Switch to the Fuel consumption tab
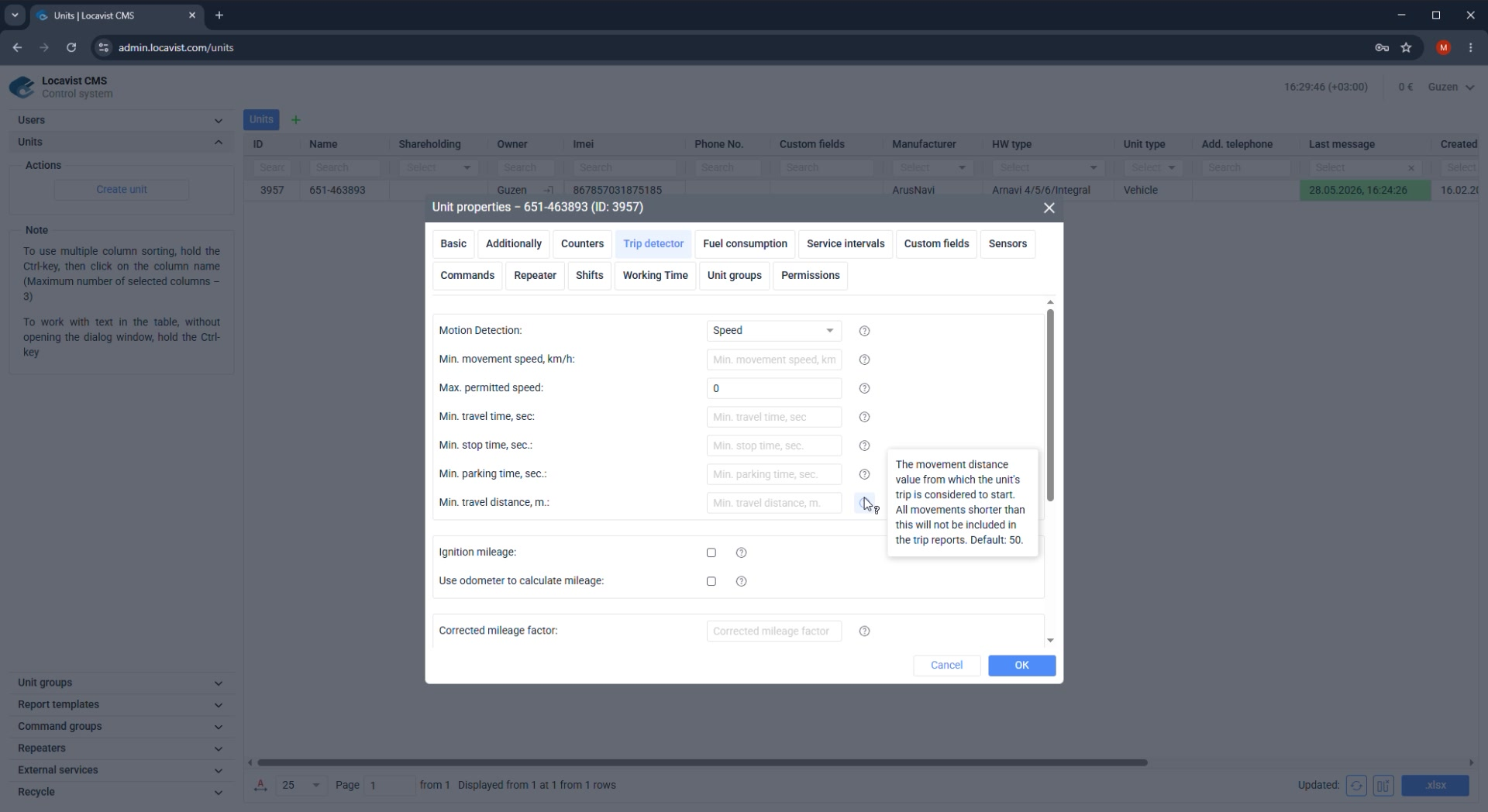The width and height of the screenshot is (1488, 812). point(745,244)
